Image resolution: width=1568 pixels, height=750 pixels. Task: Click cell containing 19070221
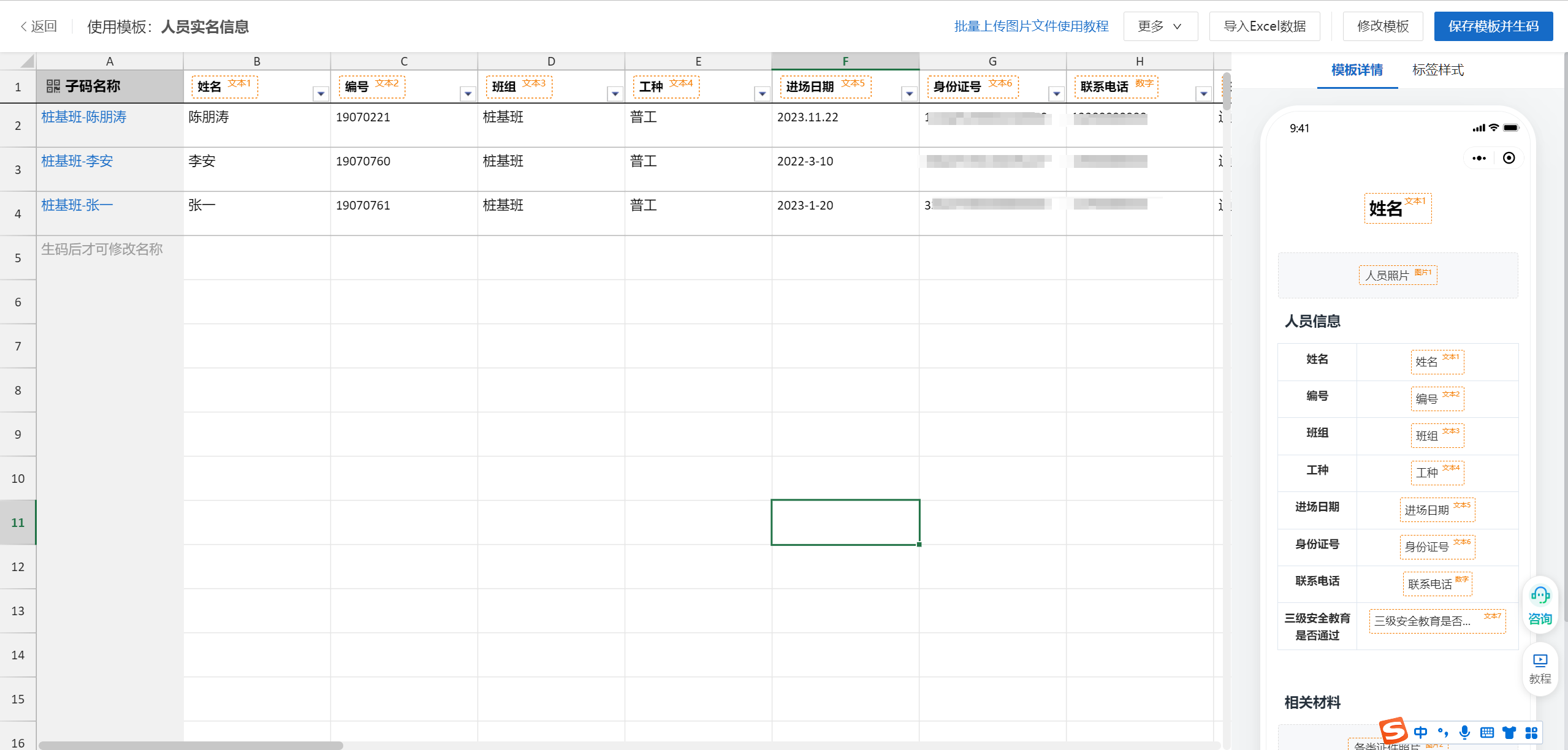click(404, 125)
